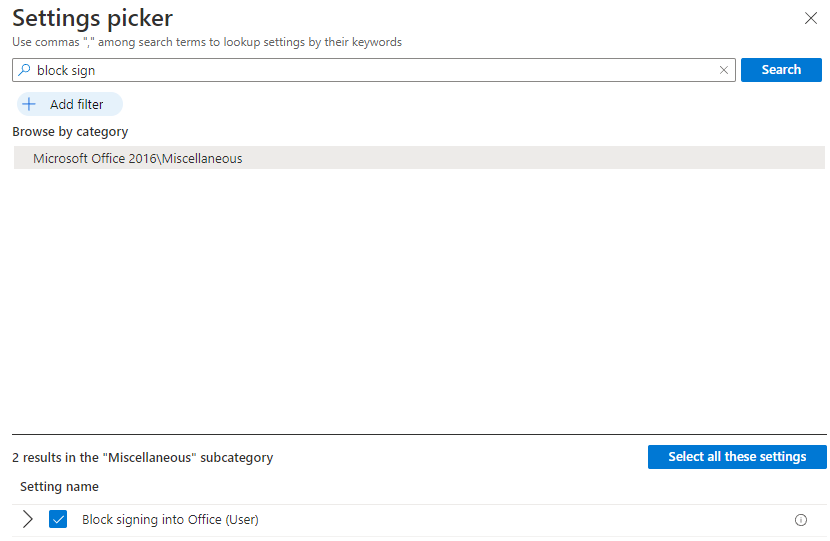This screenshot has width=830, height=541.
Task: Uncheck Block signing into Office checkbox
Action: [x=58, y=519]
